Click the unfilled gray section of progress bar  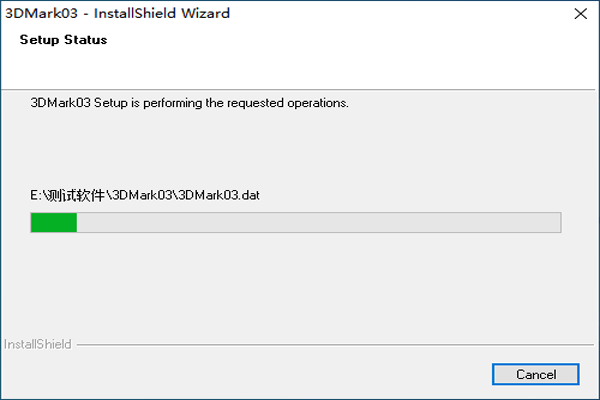point(320,222)
